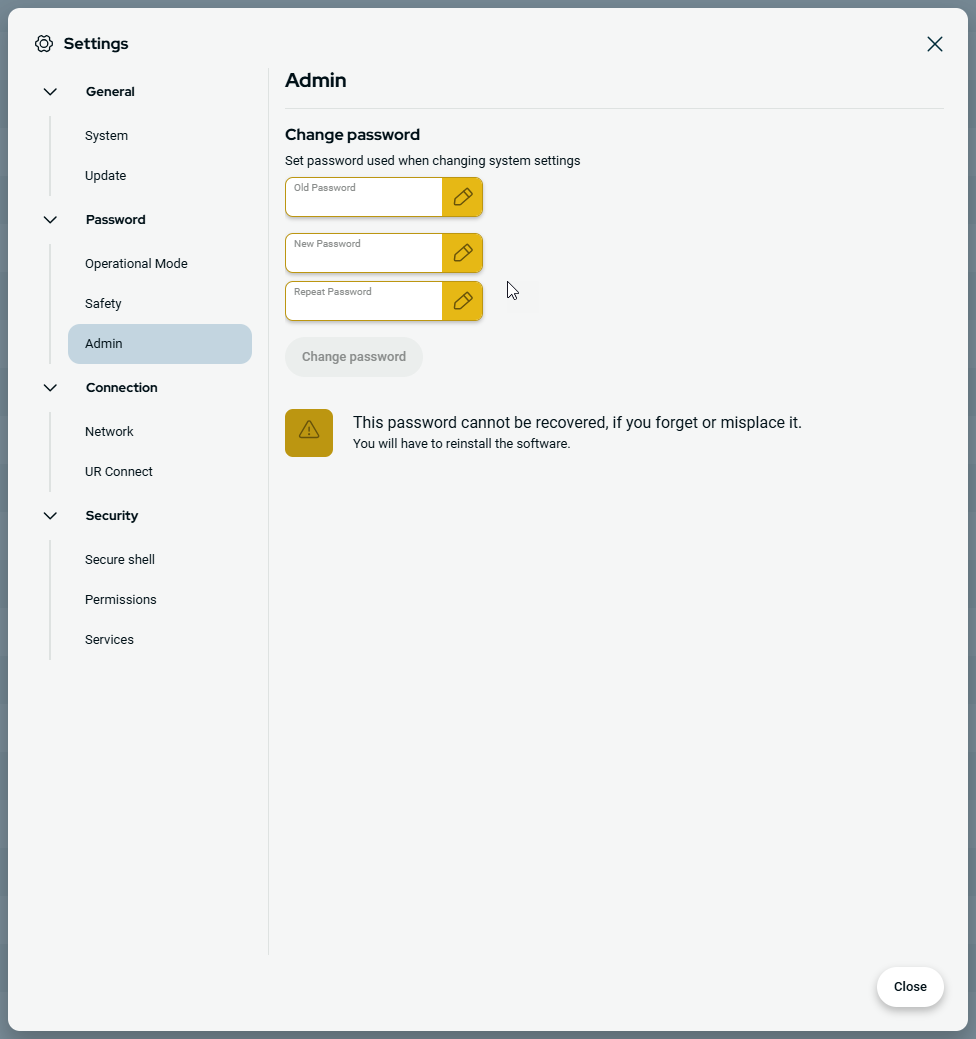Close settings with the X icon
The height and width of the screenshot is (1039, 976).
click(934, 44)
